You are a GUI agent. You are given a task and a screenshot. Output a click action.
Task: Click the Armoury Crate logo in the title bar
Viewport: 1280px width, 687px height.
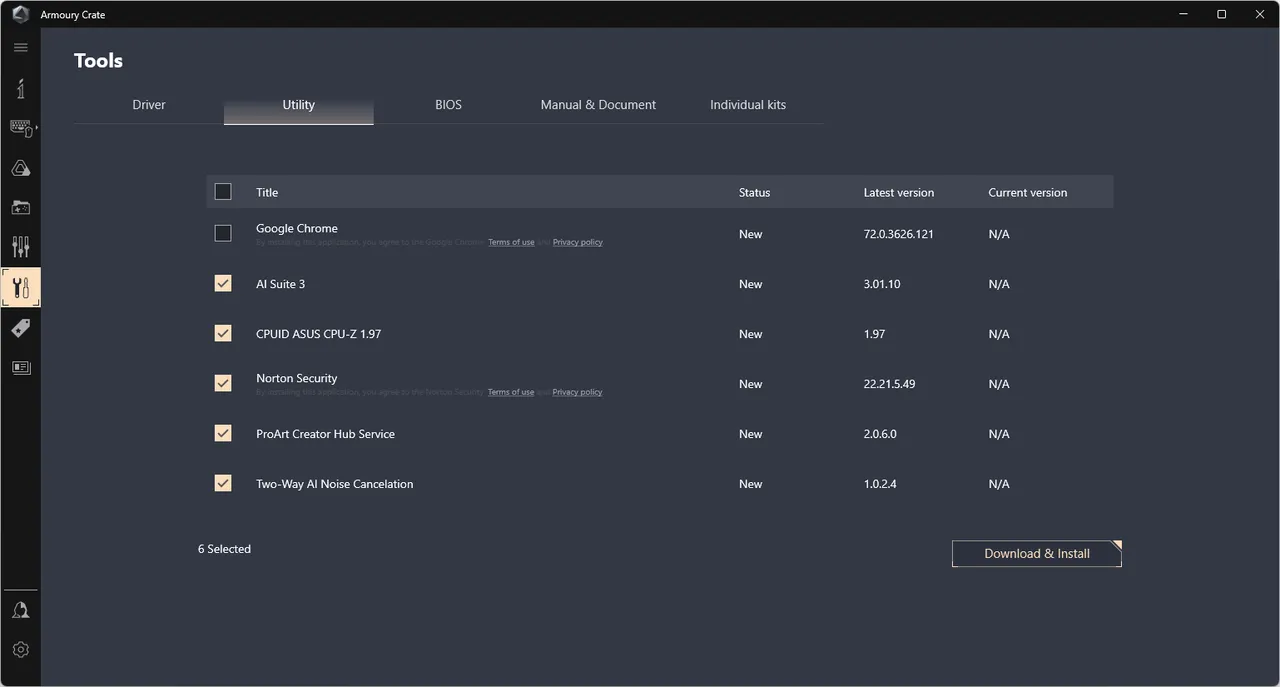tap(20, 14)
